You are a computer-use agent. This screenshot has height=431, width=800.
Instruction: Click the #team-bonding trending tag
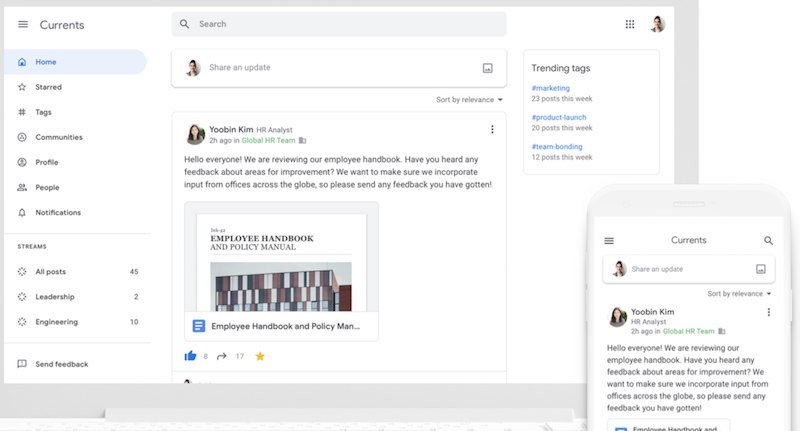pyautogui.click(x=557, y=147)
